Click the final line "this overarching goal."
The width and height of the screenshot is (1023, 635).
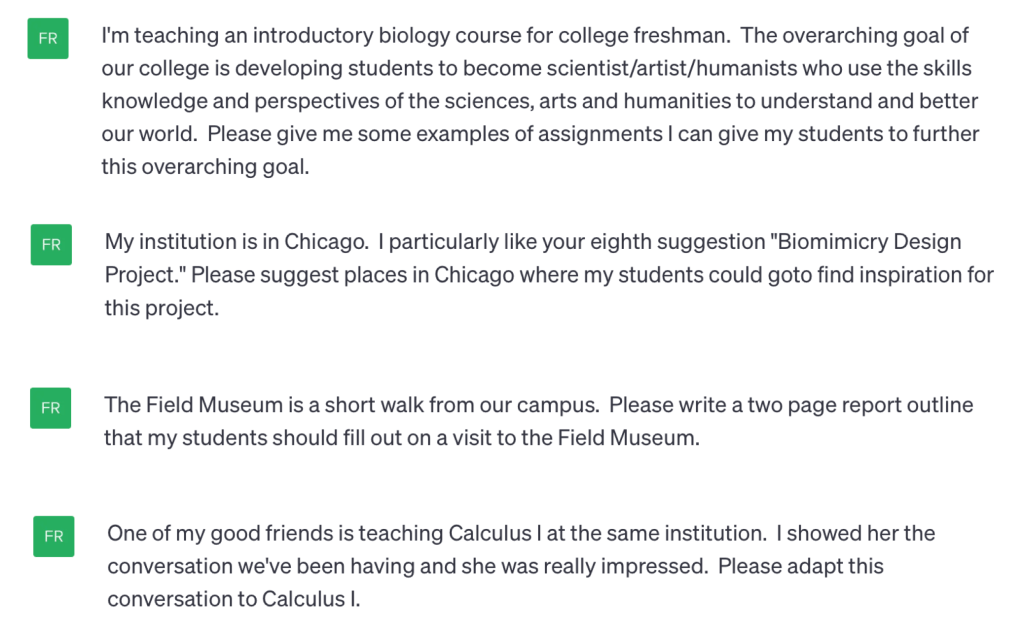click(x=205, y=167)
